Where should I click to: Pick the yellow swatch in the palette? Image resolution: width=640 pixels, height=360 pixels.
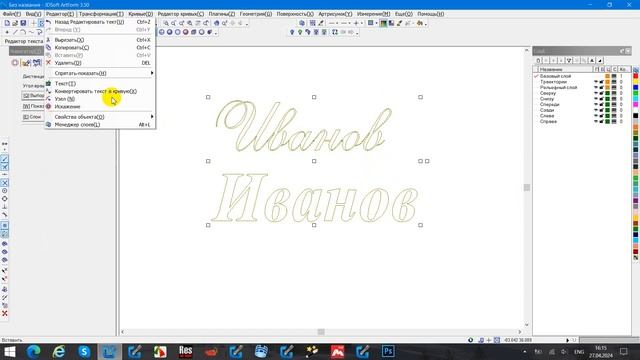pos(636,82)
